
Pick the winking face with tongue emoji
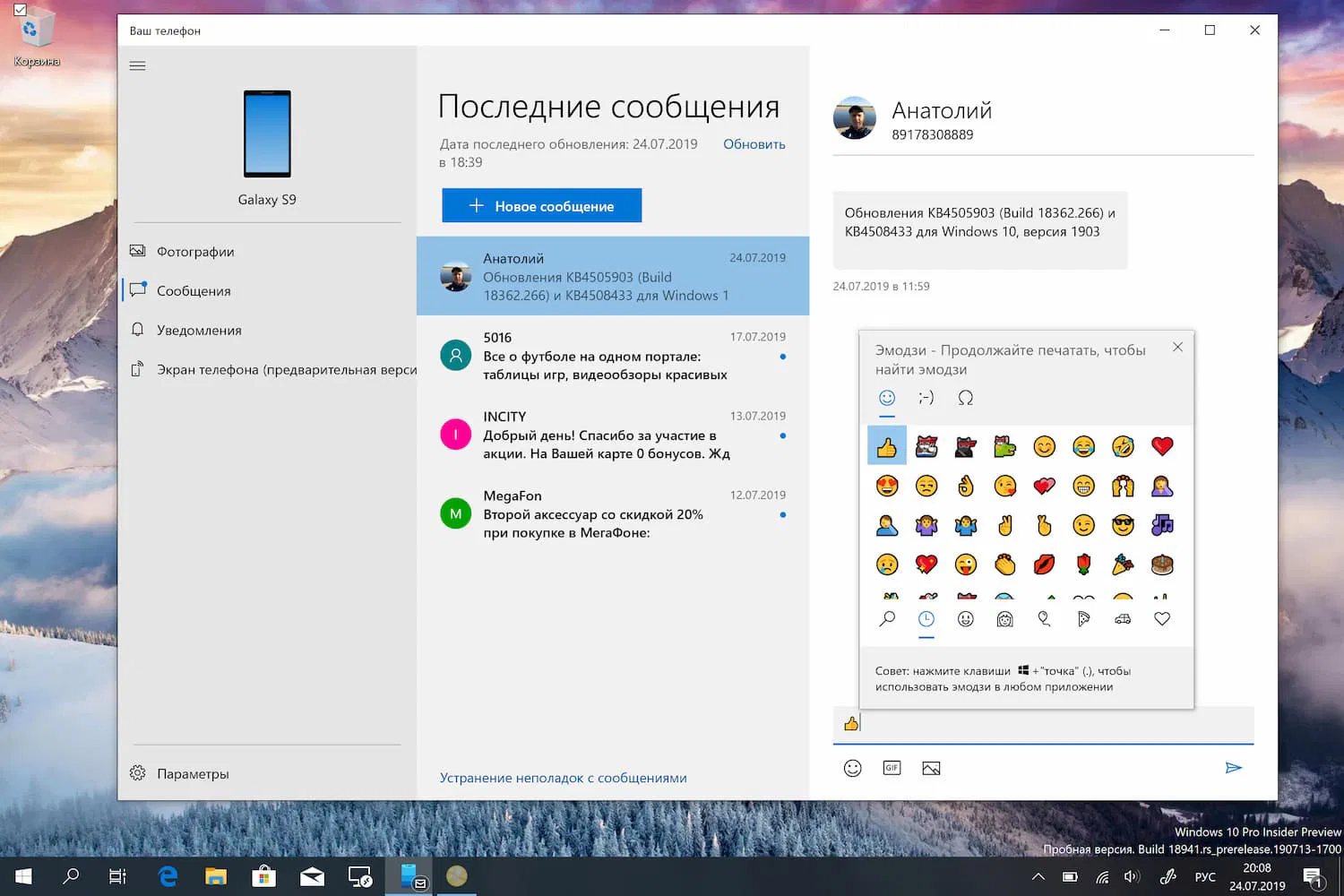click(x=966, y=564)
